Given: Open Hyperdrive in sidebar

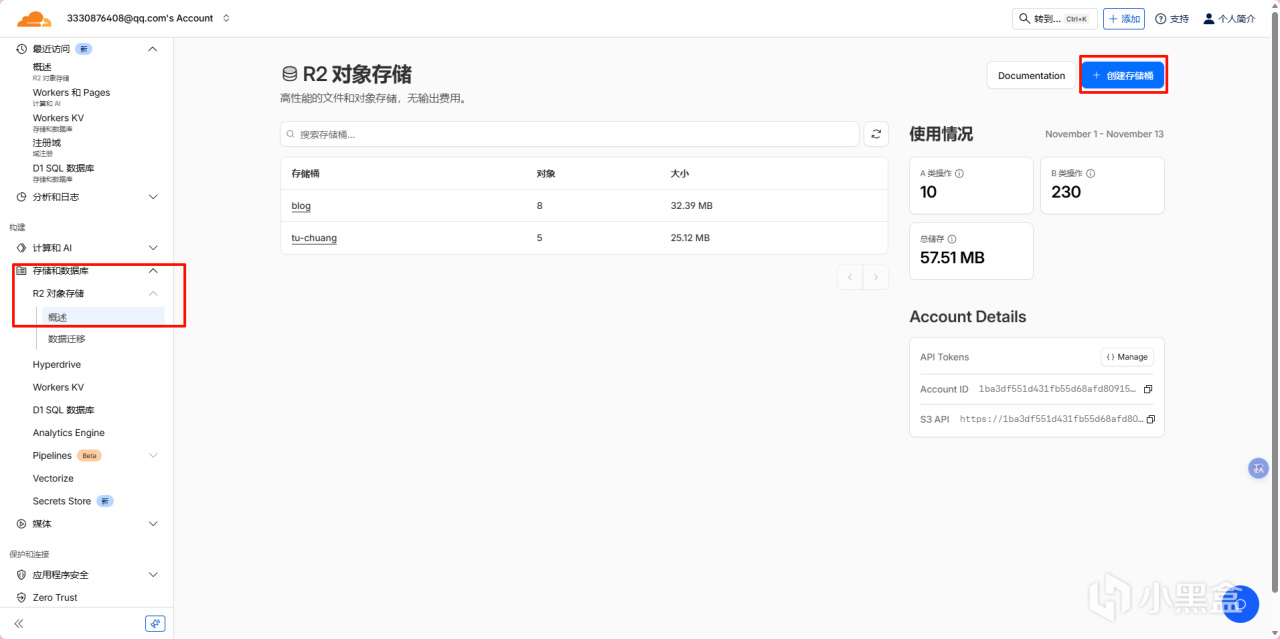Looking at the screenshot, I should (x=57, y=365).
